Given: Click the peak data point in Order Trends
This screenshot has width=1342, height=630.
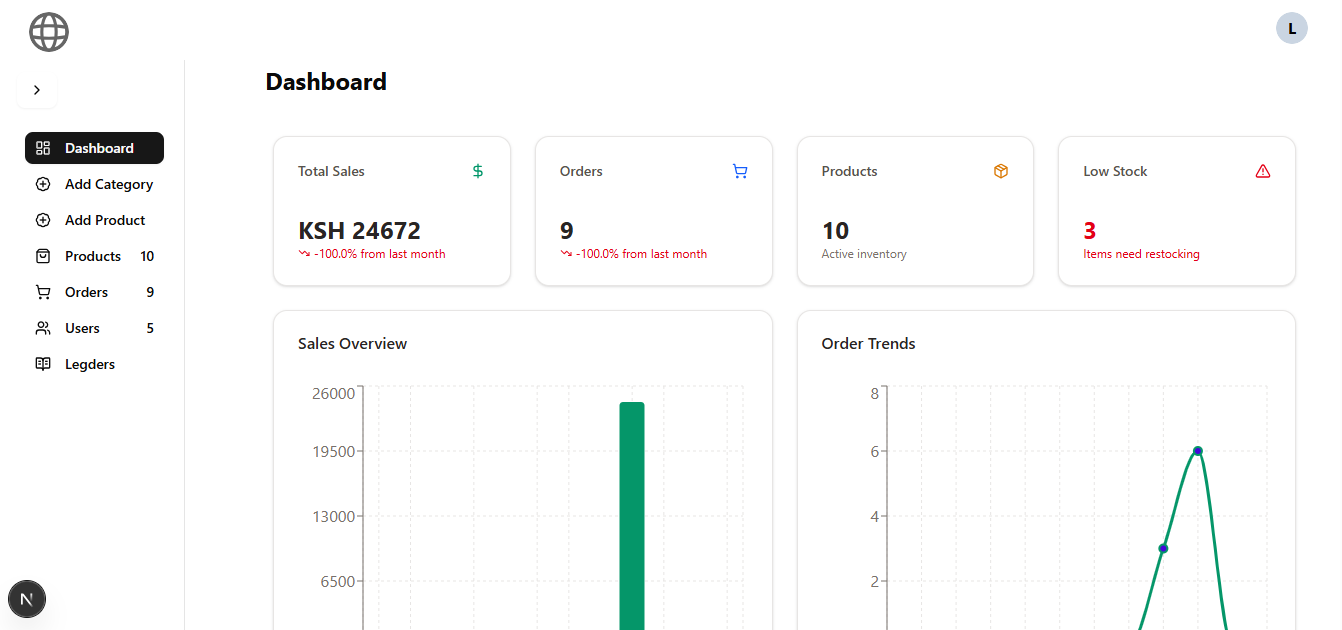Looking at the screenshot, I should point(1197,451).
